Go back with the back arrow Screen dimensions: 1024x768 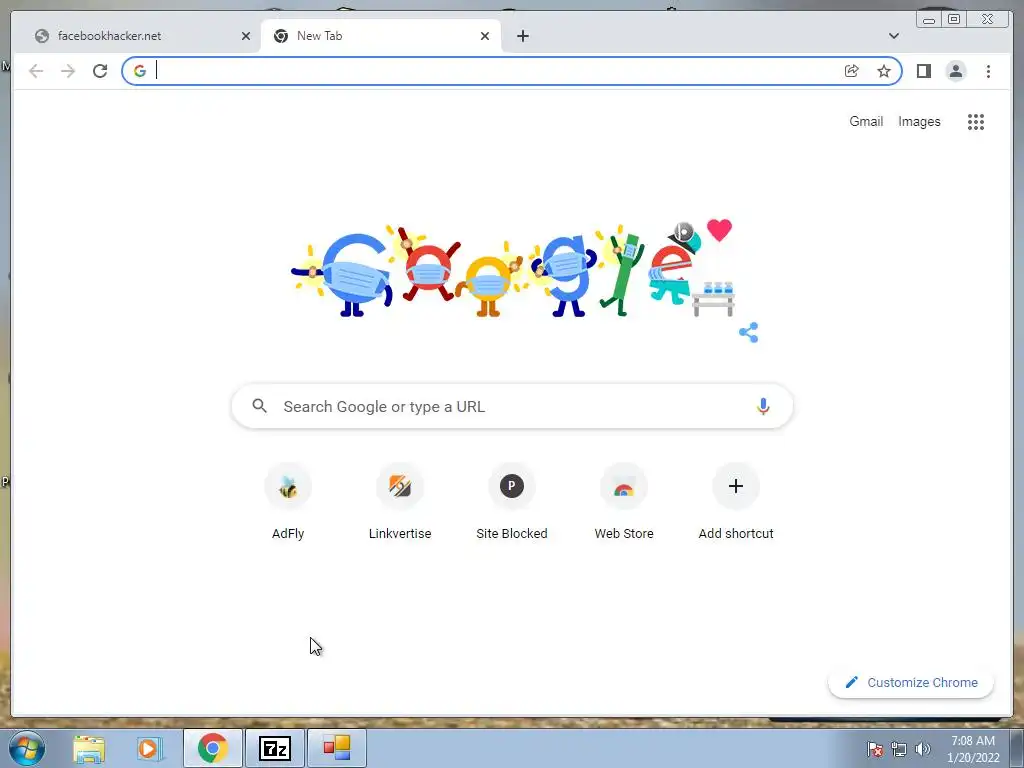(x=36, y=71)
